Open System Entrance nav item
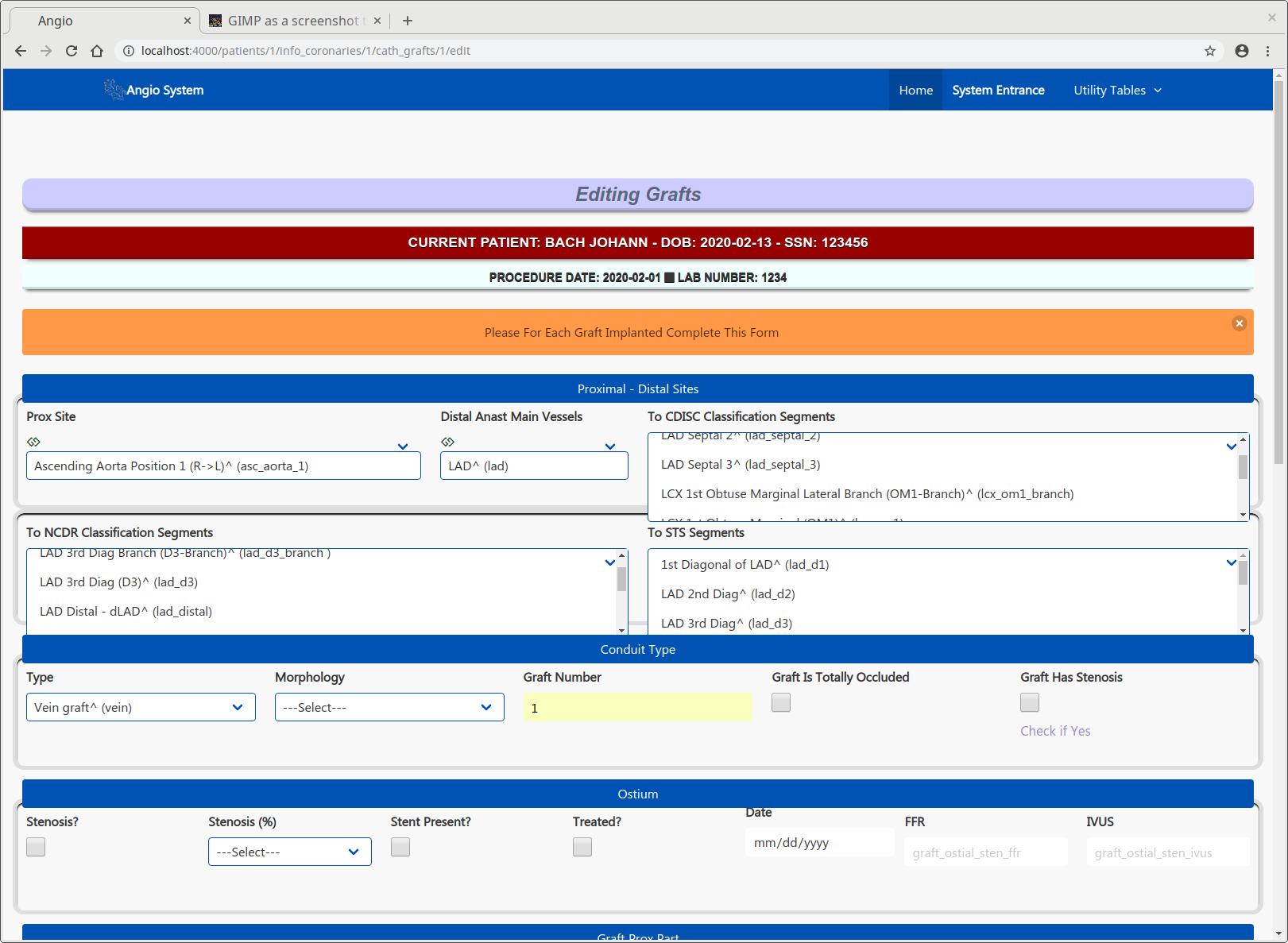Viewport: 1288px width, 943px height. (x=998, y=91)
